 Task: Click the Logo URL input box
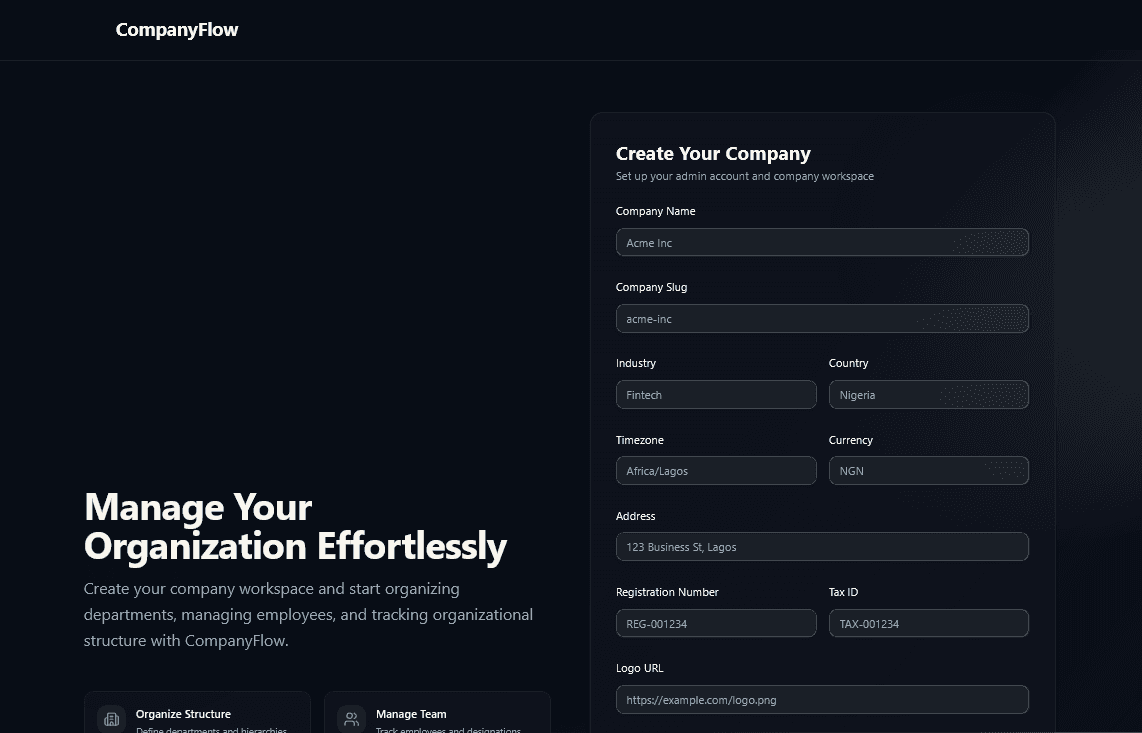[821, 700]
